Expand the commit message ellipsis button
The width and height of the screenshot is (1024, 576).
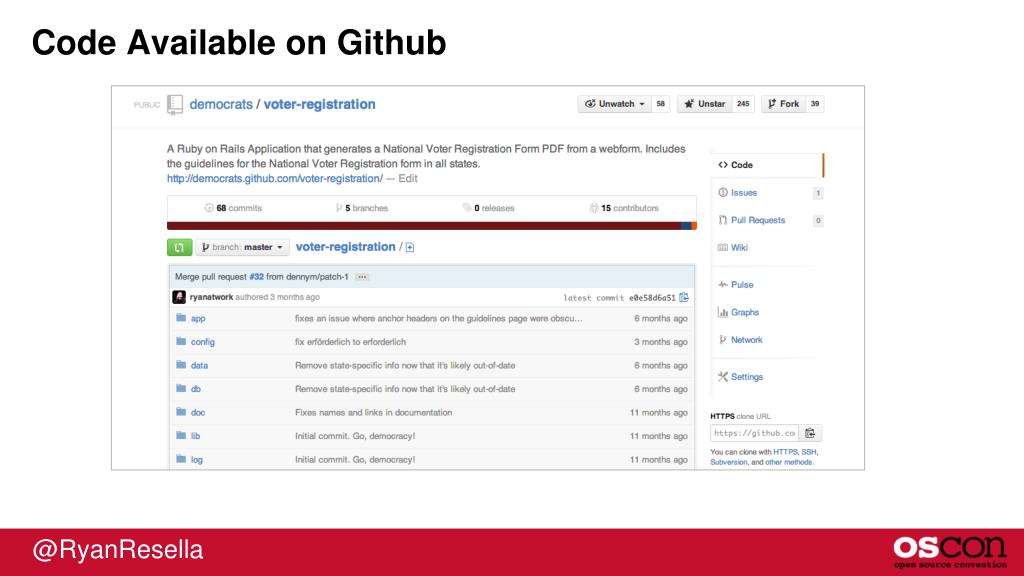(362, 277)
